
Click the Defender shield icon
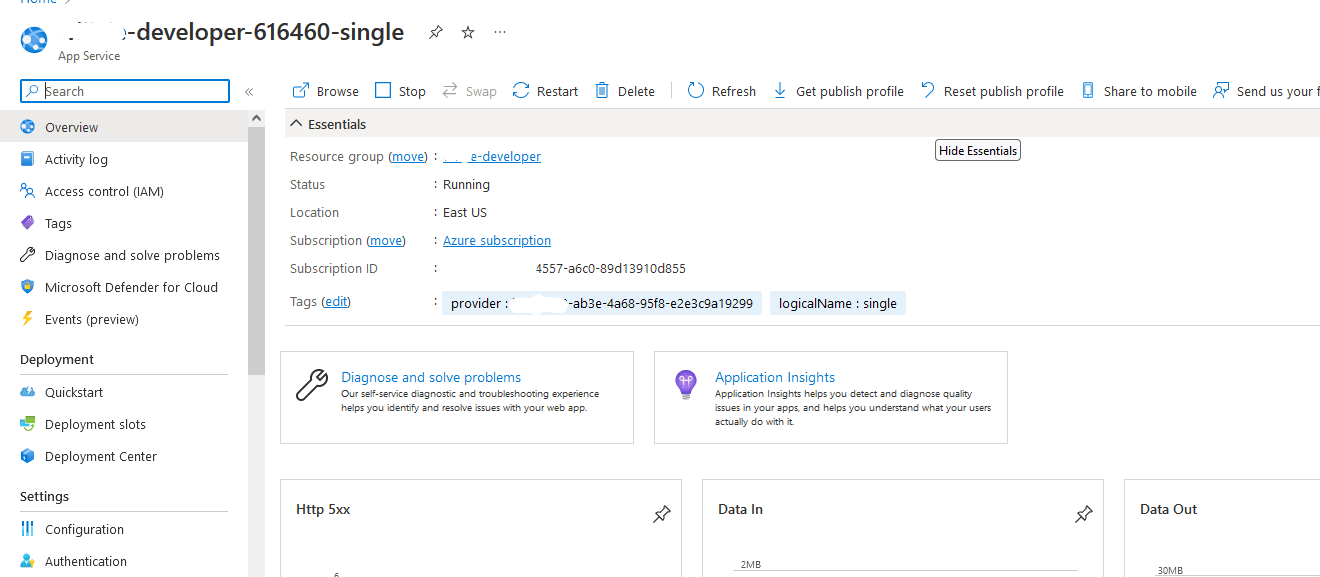tap(27, 287)
